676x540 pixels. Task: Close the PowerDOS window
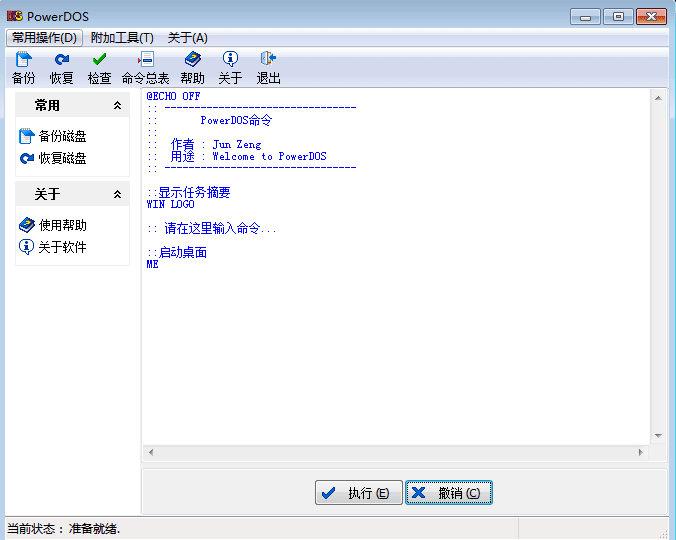pyautogui.click(x=651, y=17)
